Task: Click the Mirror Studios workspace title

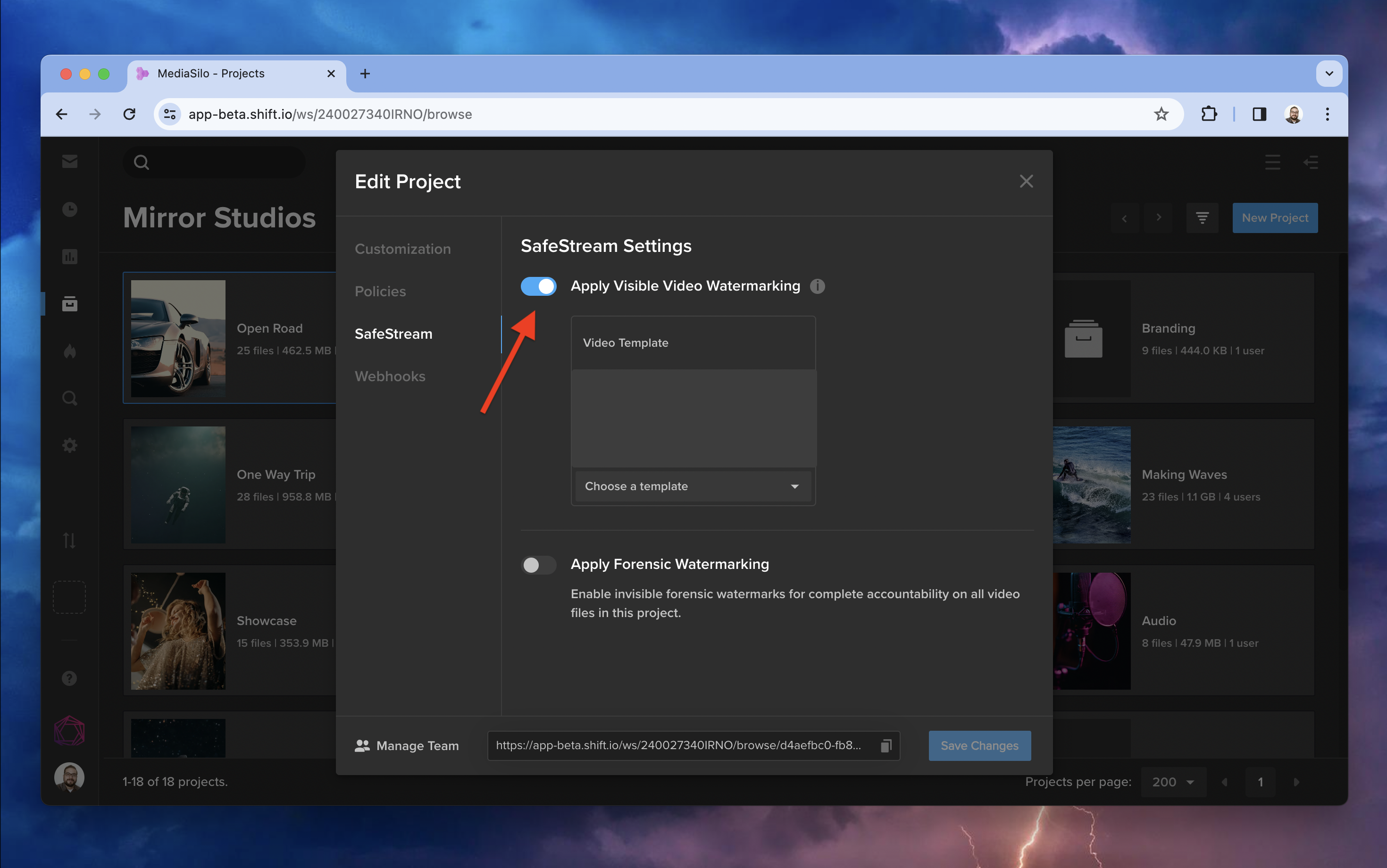Action: click(219, 218)
